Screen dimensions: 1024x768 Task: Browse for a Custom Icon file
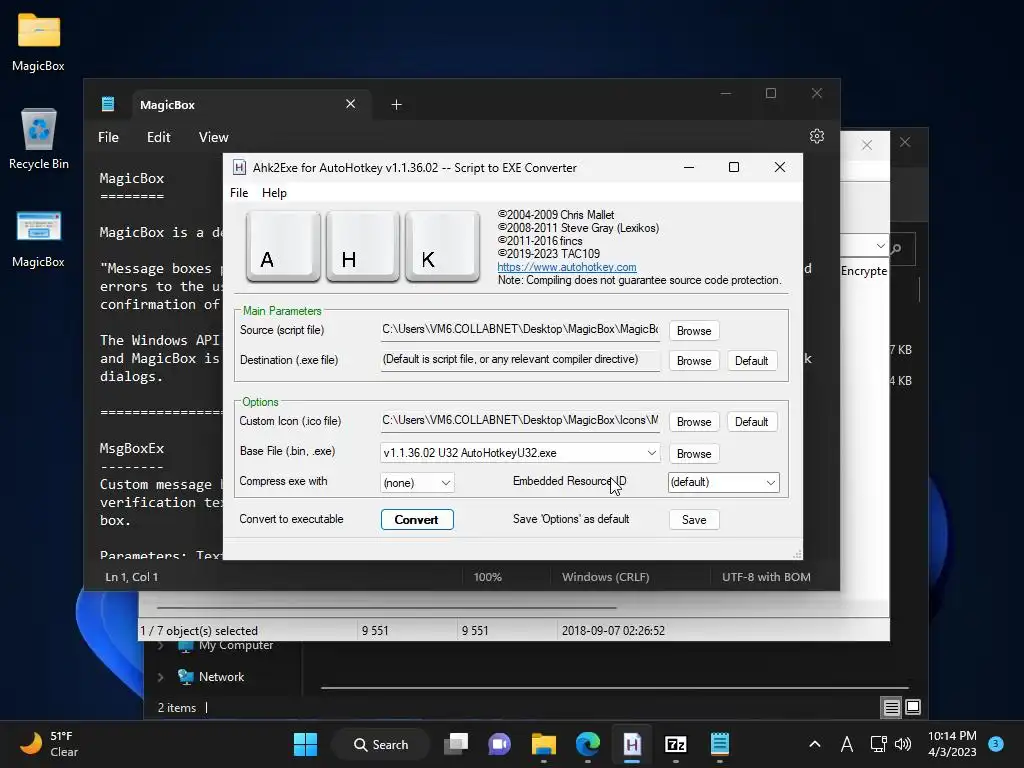[x=694, y=422]
